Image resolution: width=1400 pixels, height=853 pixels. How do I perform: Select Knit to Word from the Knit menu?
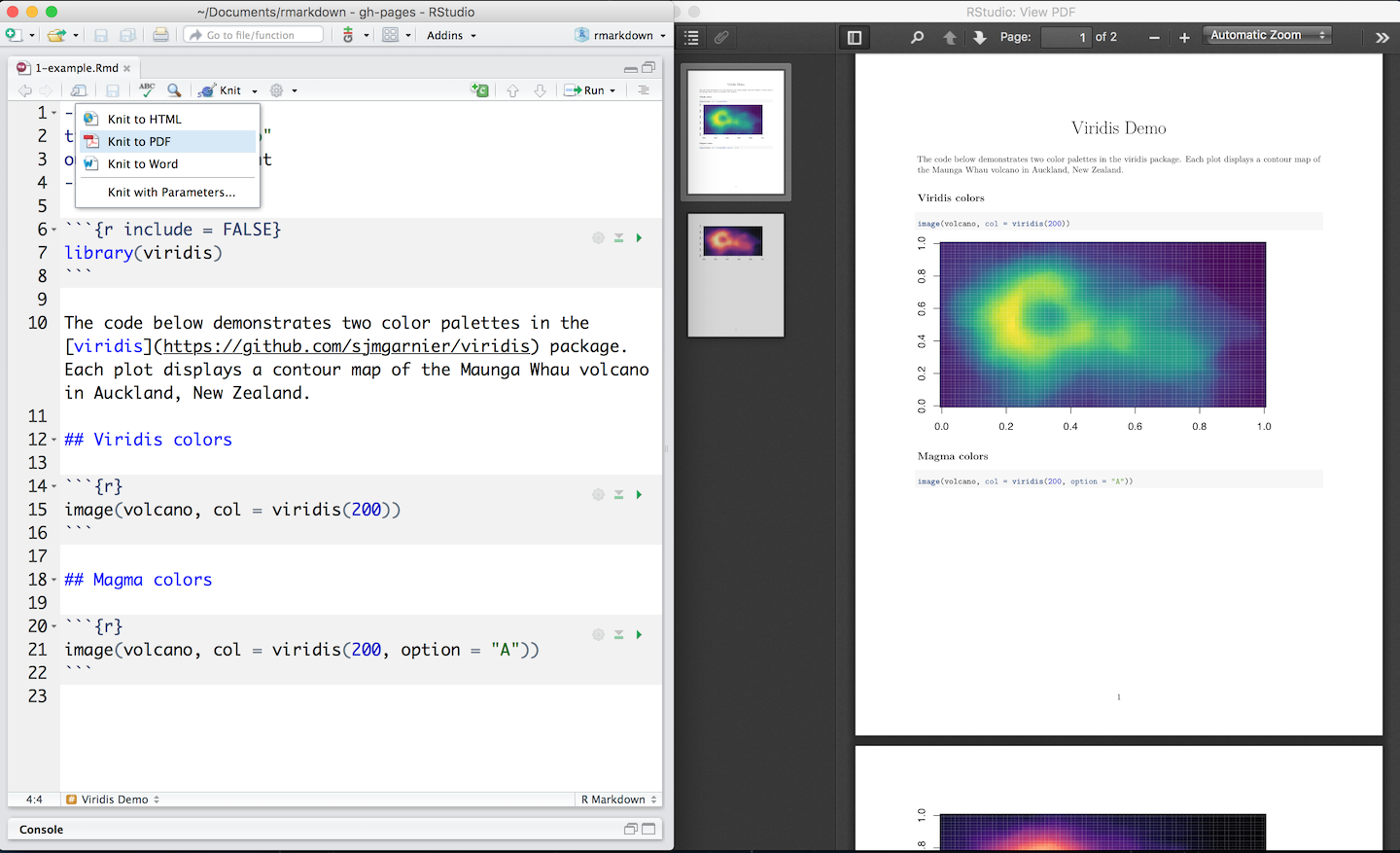pos(143,164)
